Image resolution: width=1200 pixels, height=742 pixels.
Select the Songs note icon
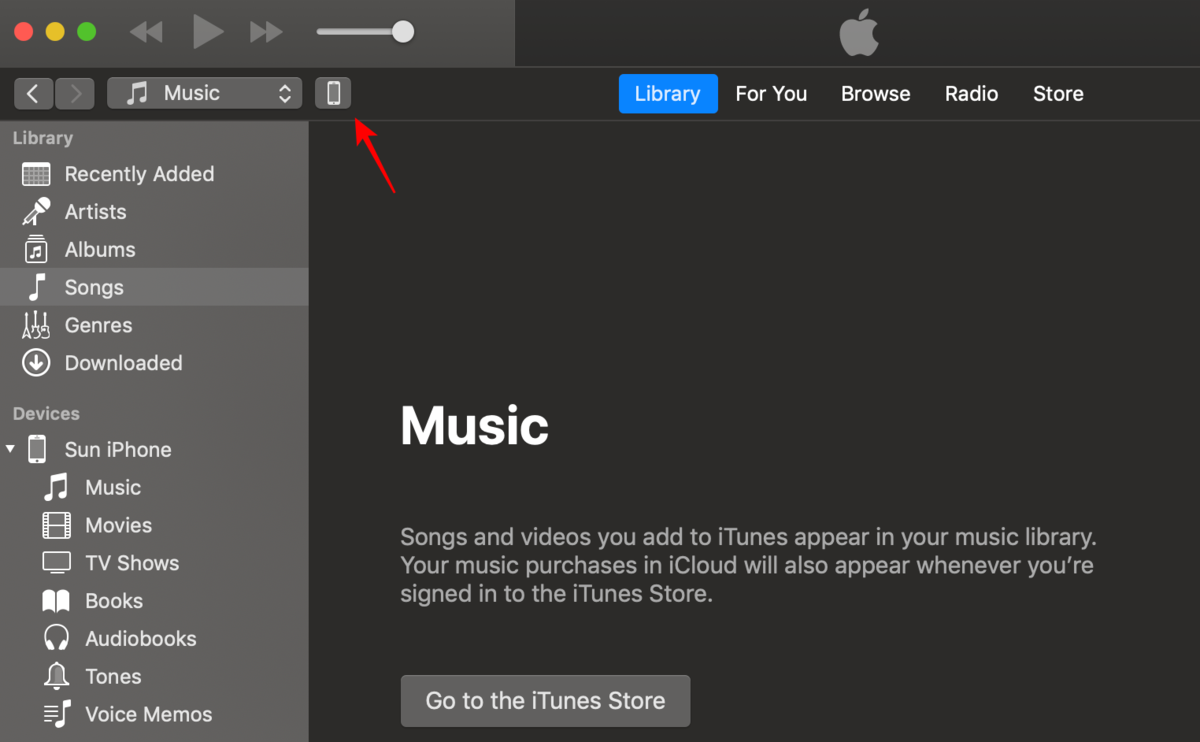pyautogui.click(x=36, y=287)
